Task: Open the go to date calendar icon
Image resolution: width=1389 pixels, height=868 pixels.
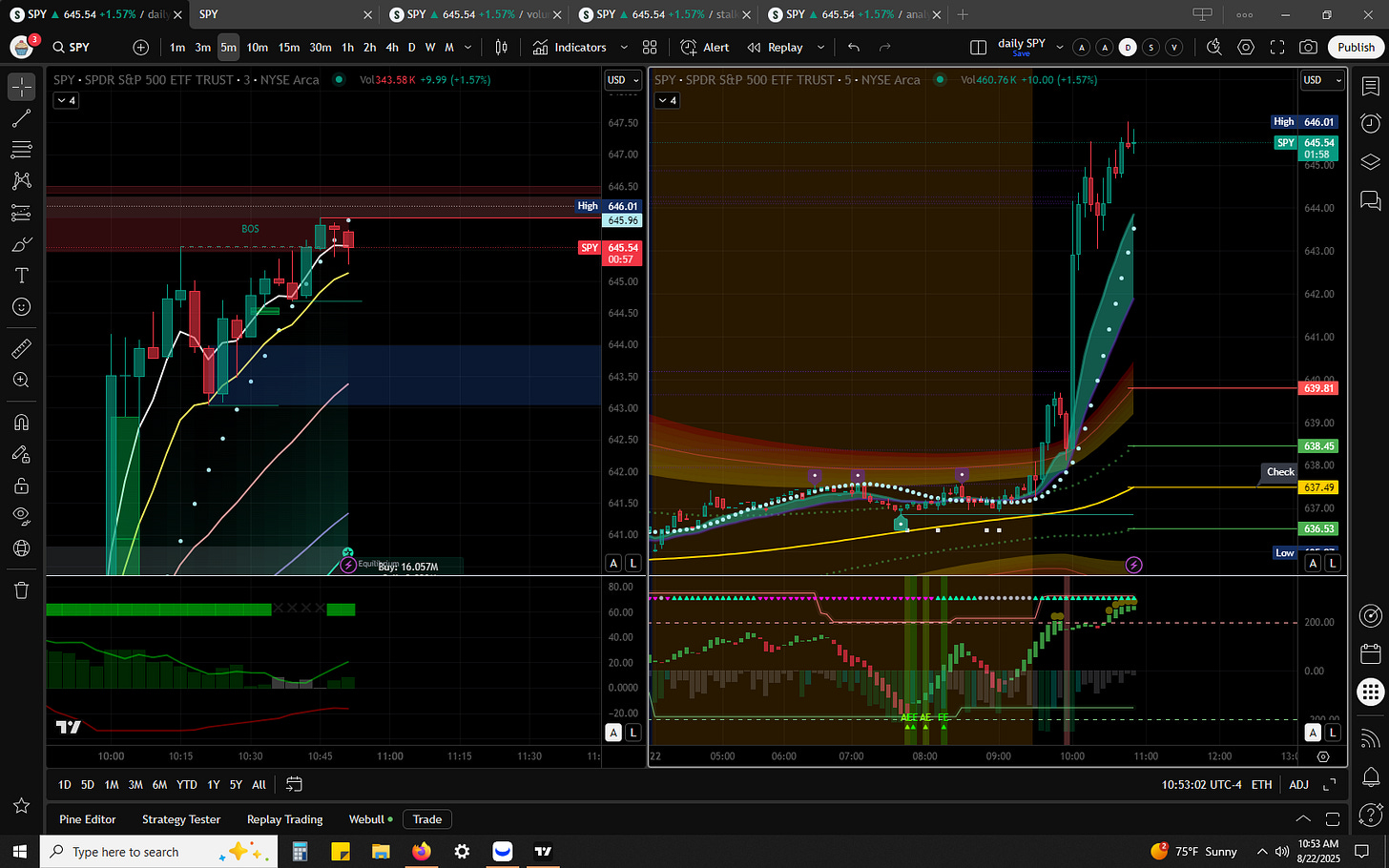Action: point(294,784)
